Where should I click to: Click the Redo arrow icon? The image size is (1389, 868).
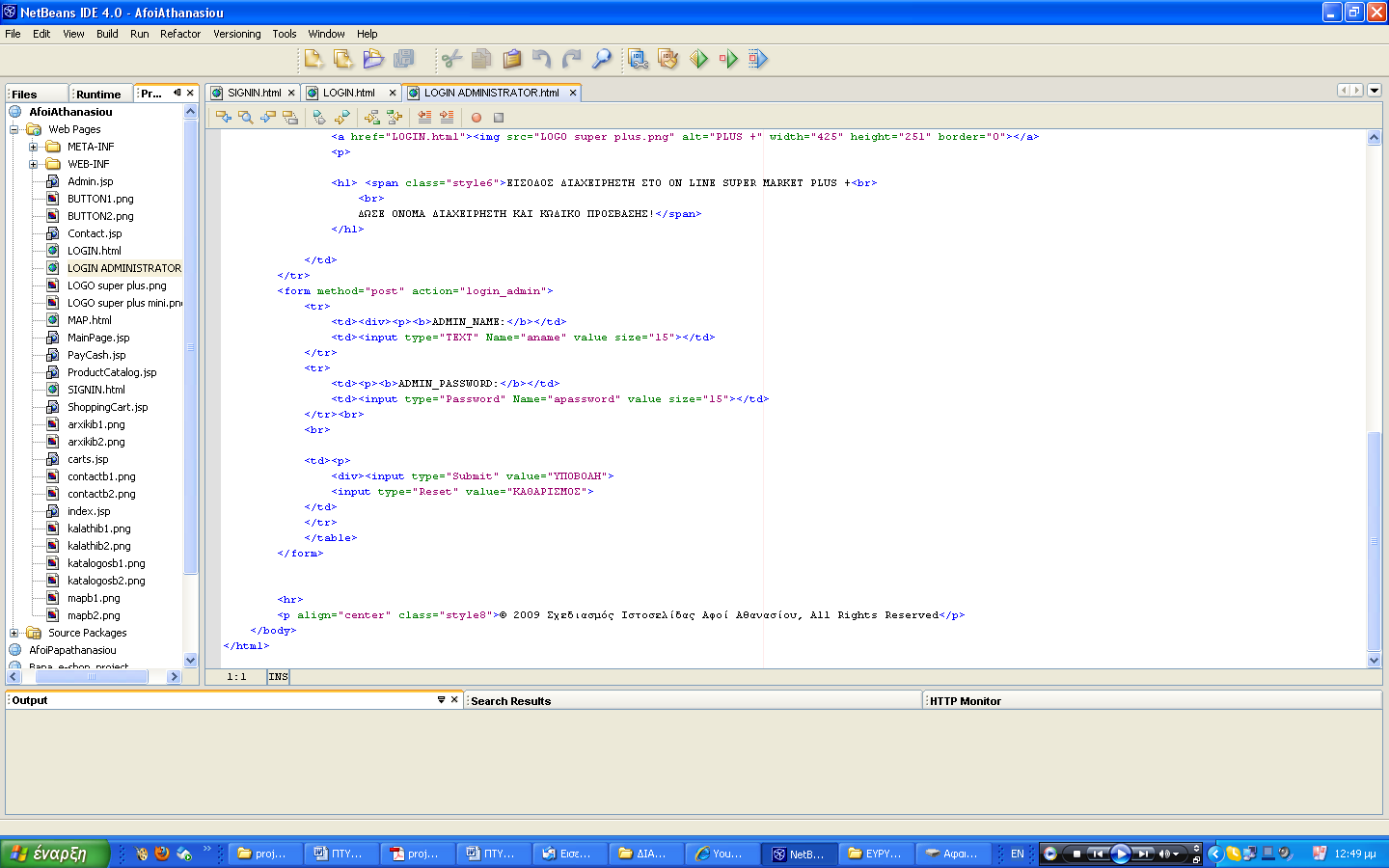coord(572,59)
